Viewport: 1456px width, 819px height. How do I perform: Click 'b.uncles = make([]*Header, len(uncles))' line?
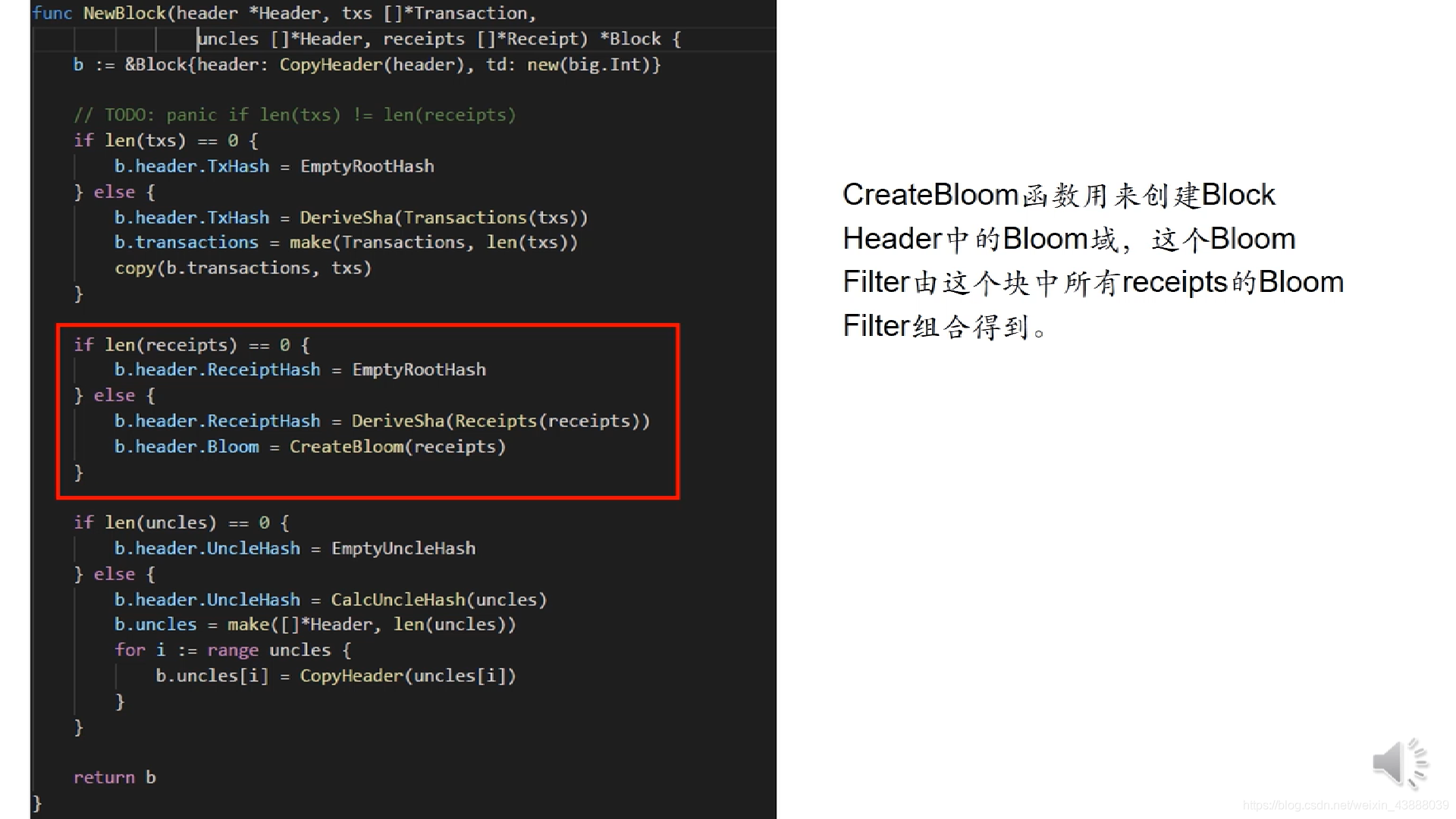pos(315,625)
